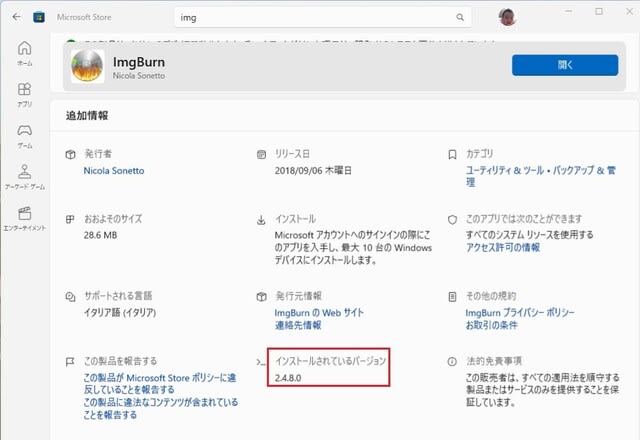Viewport: 640px width, 440px height.
Task: Click the 追加情報 section heading
Action: 87,116
